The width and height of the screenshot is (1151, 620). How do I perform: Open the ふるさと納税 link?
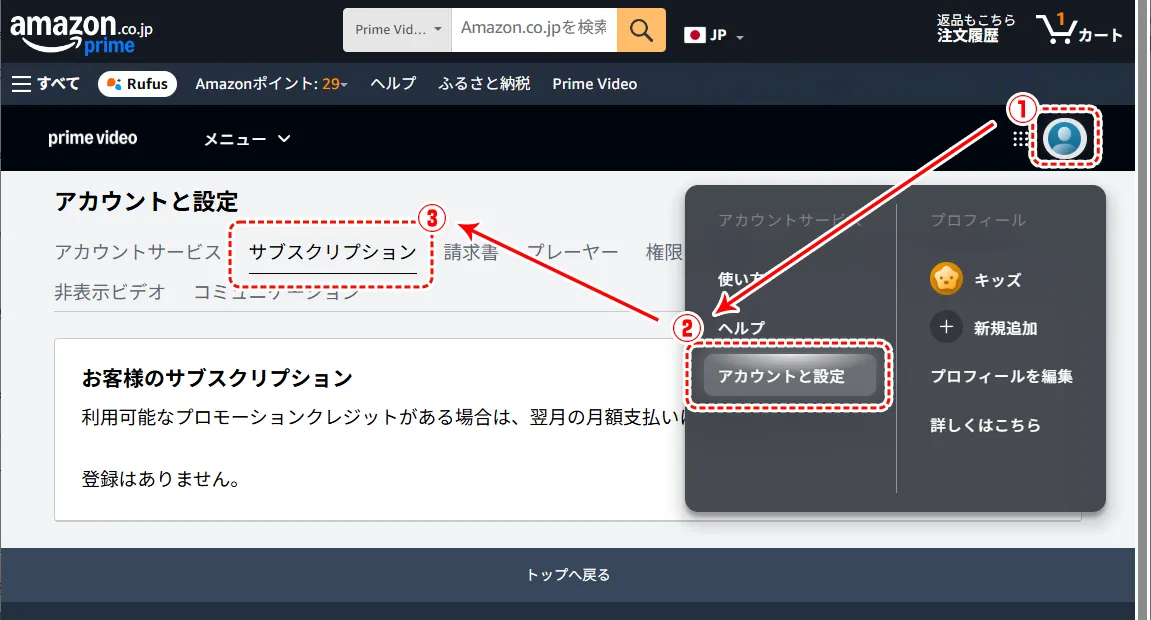484,84
